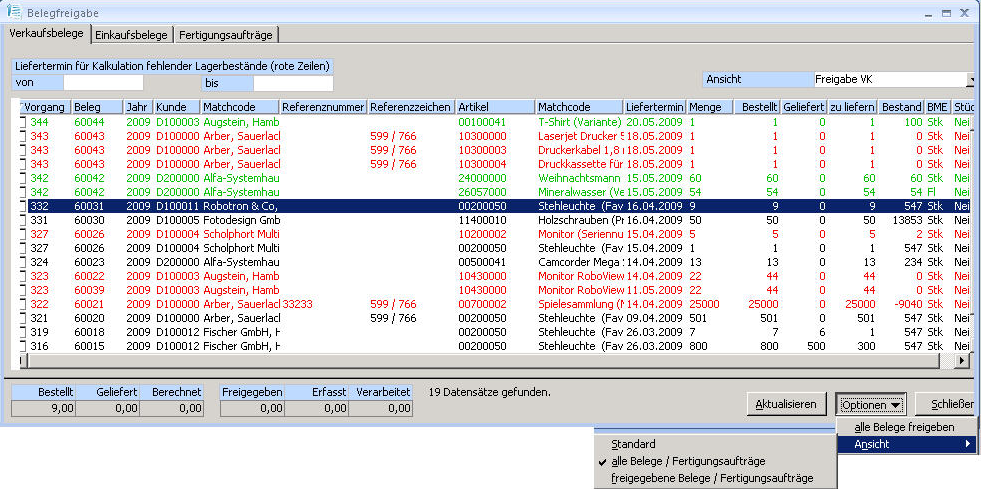
Task: Select 'freigegebene Belege / Fertigungsaufträge' option
Action: [712, 479]
